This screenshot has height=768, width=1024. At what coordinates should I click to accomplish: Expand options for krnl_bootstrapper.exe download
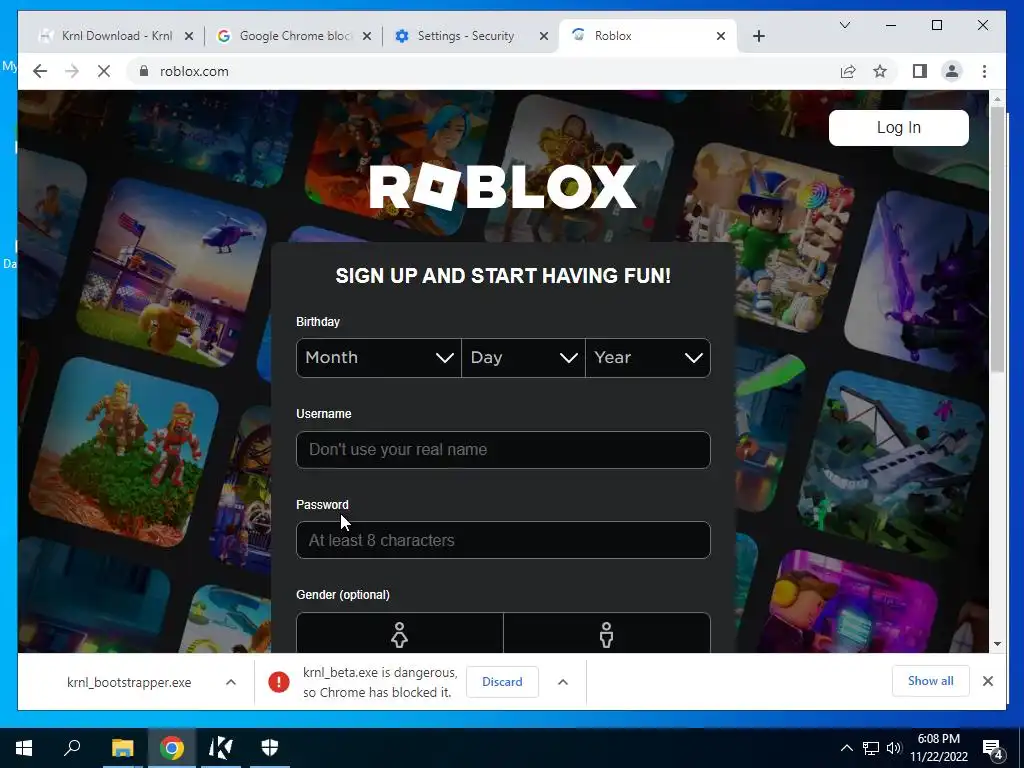(x=231, y=682)
